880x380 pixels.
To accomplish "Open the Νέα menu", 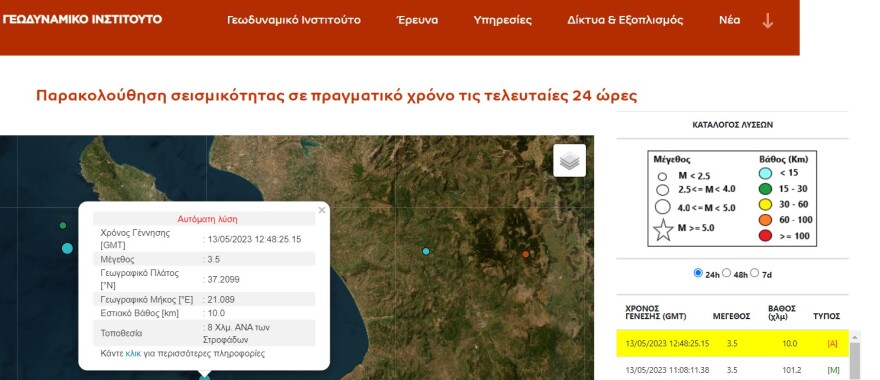I will [x=730, y=20].
